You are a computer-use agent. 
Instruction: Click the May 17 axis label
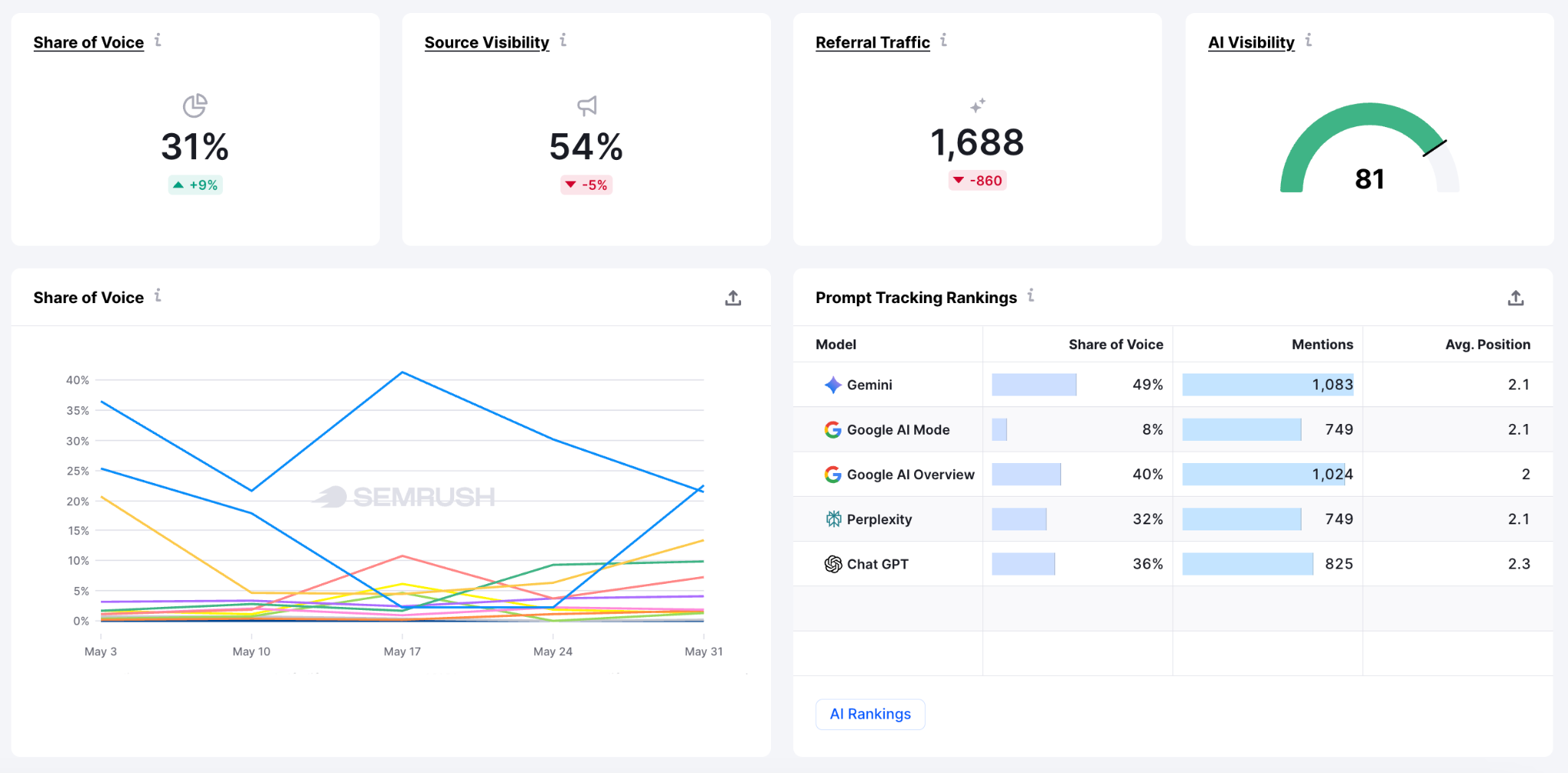pos(402,651)
